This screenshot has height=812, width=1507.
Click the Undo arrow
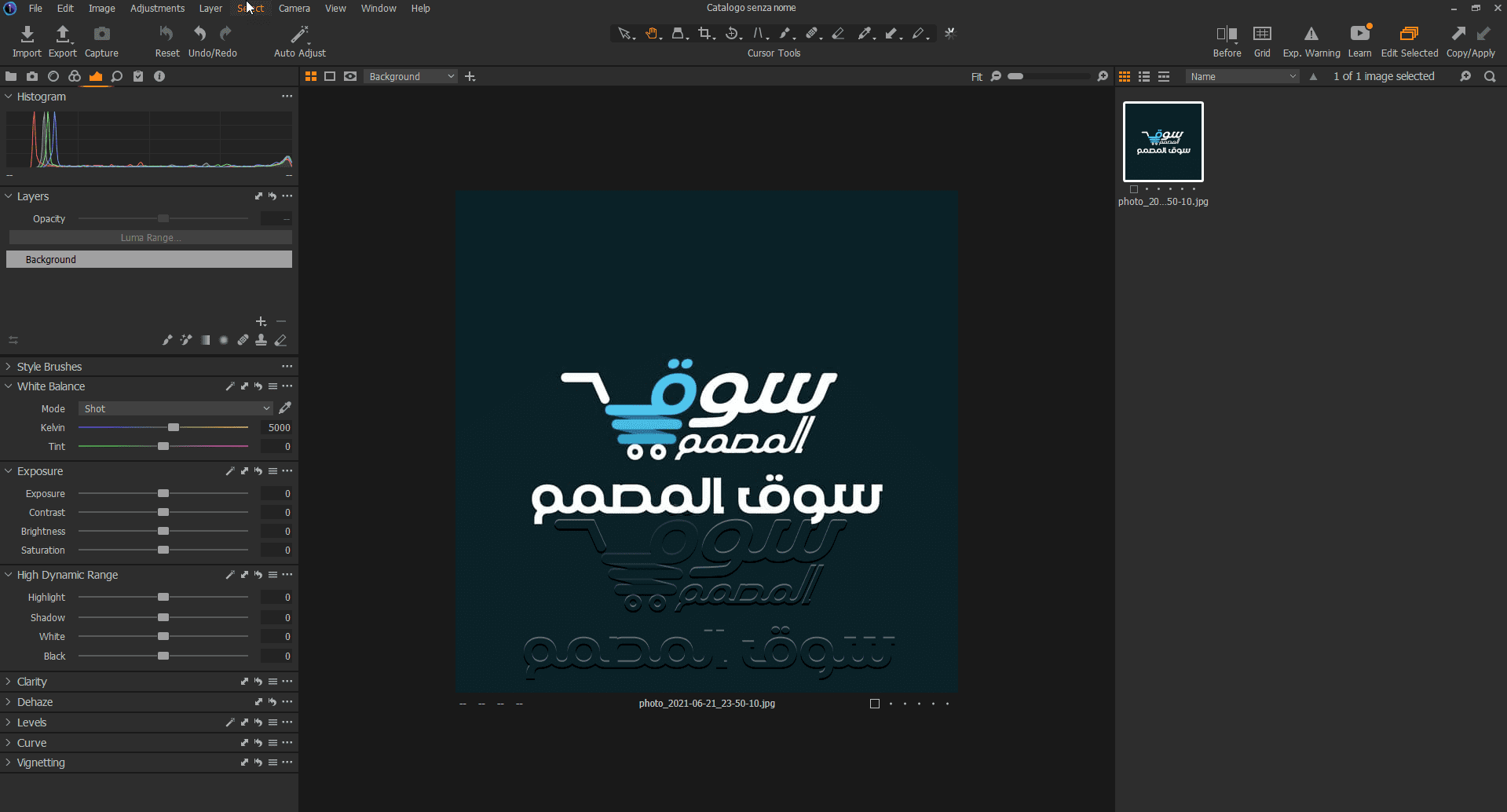[199, 34]
